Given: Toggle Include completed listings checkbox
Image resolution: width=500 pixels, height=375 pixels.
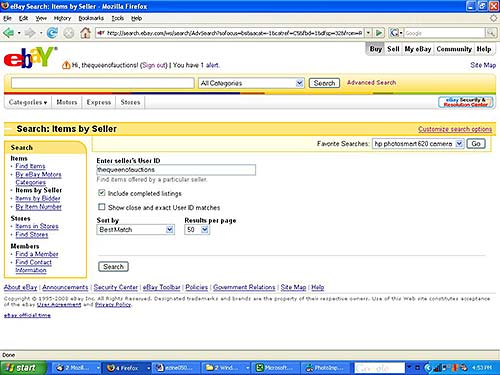Looking at the screenshot, I should [x=102, y=193].
